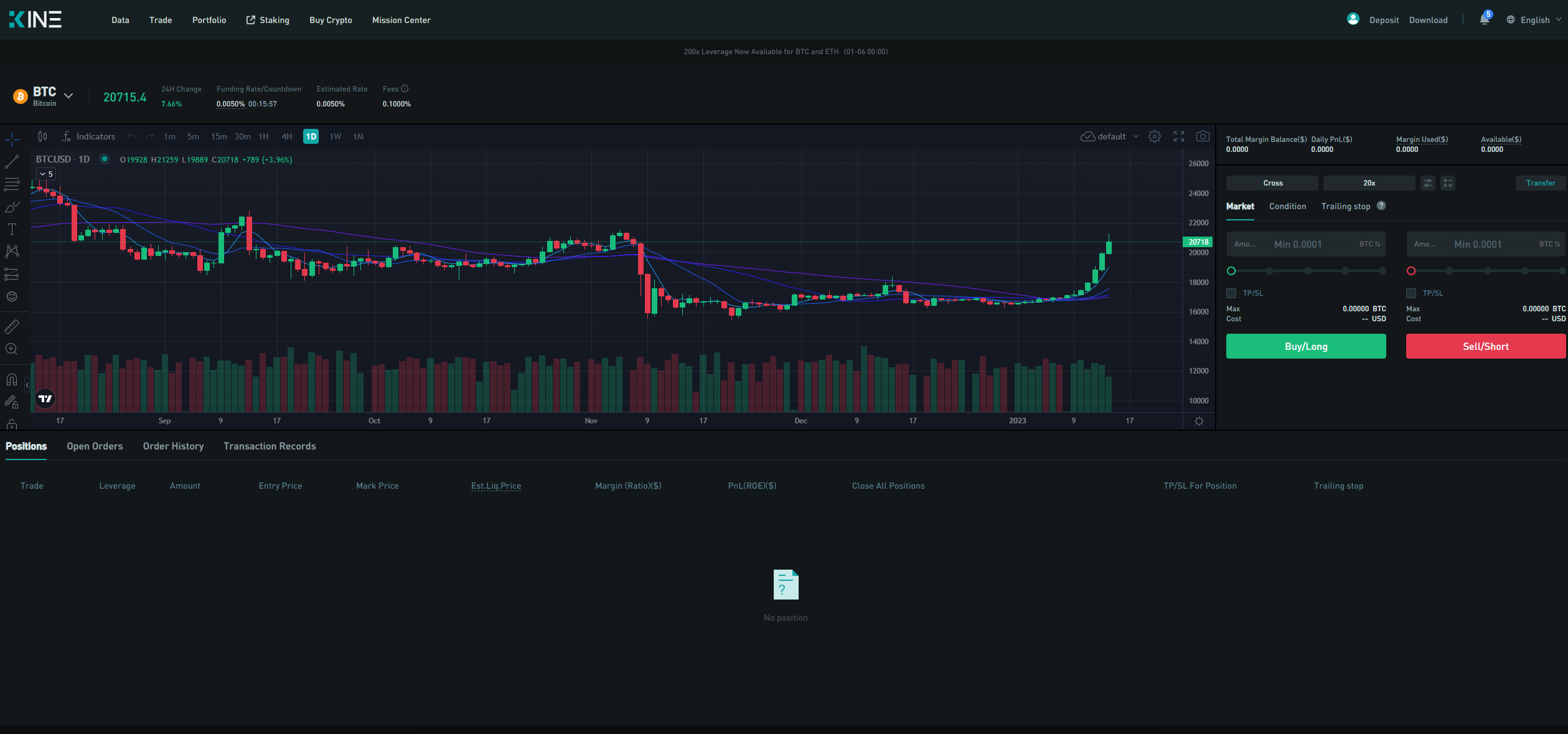
Task: Select the Text annotation tool
Action: pyautogui.click(x=12, y=229)
